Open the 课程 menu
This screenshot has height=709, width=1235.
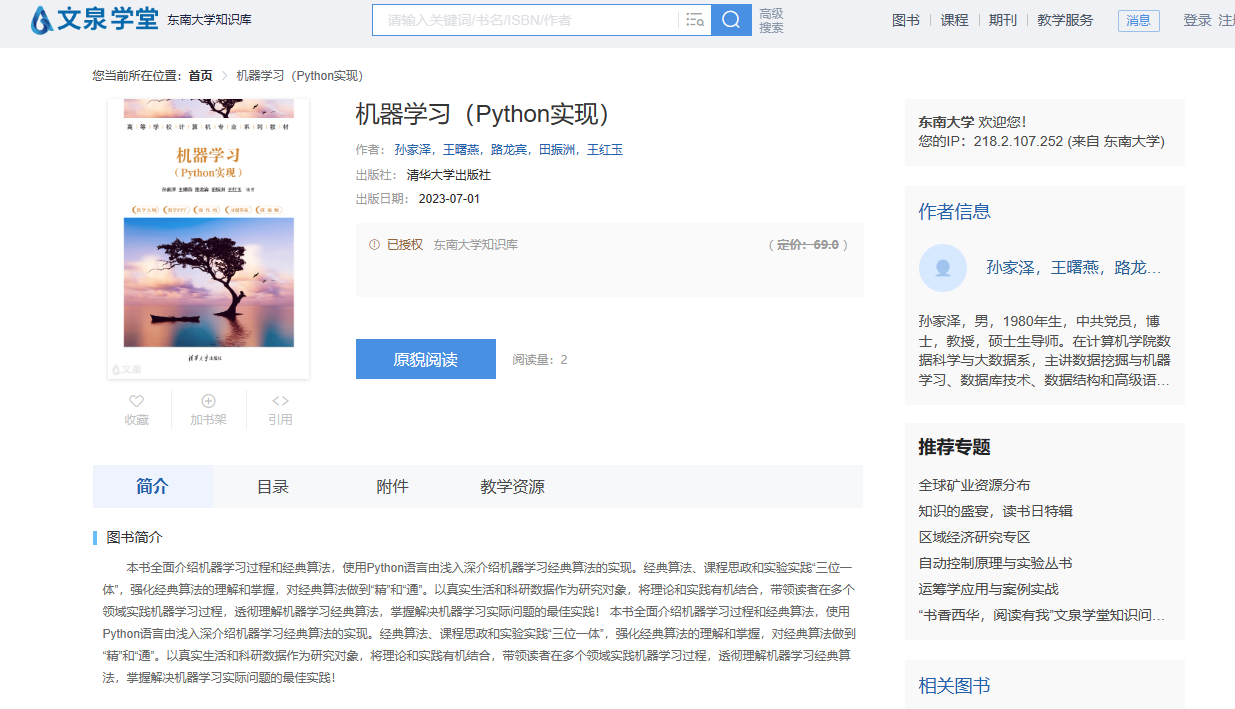(x=954, y=20)
